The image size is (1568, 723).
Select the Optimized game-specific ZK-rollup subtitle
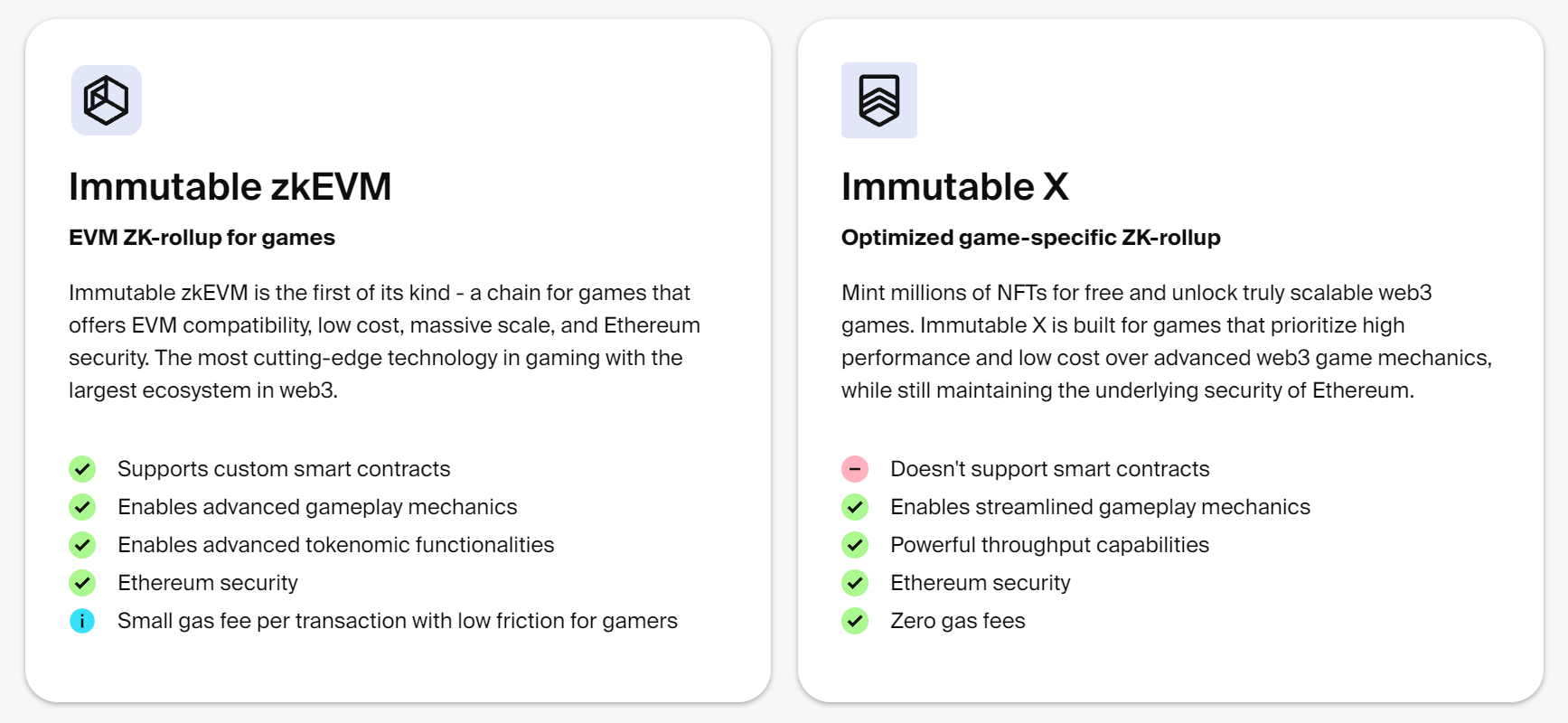(1031, 238)
